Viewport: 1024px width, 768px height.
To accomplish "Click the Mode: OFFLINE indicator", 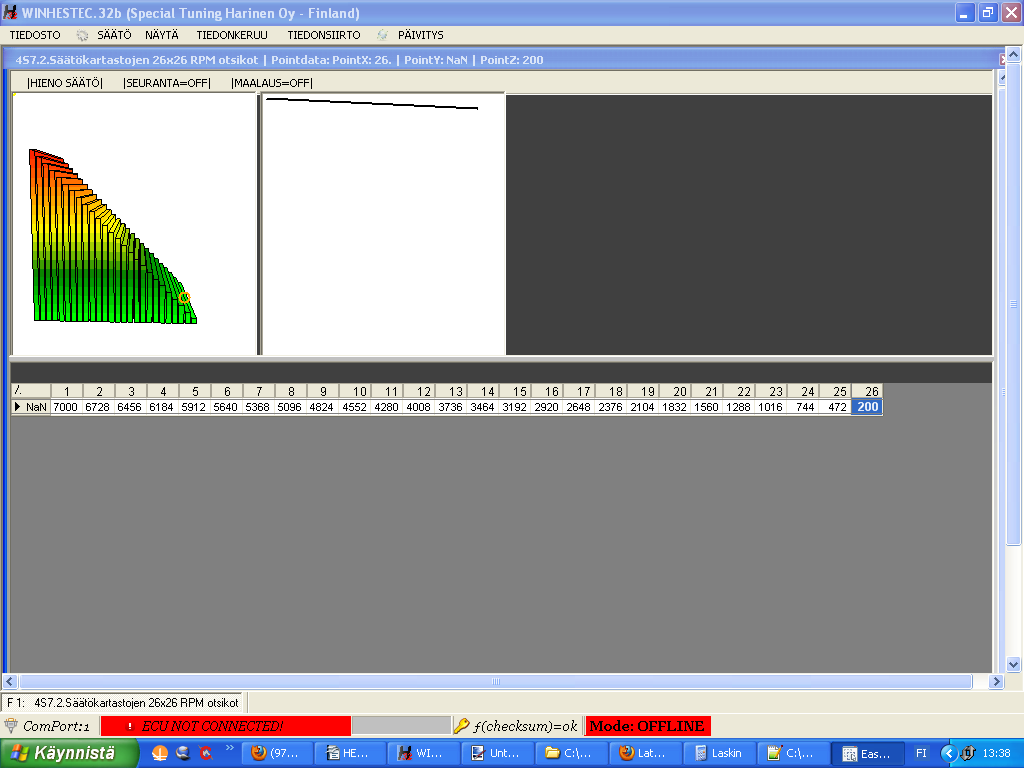I will tap(647, 726).
